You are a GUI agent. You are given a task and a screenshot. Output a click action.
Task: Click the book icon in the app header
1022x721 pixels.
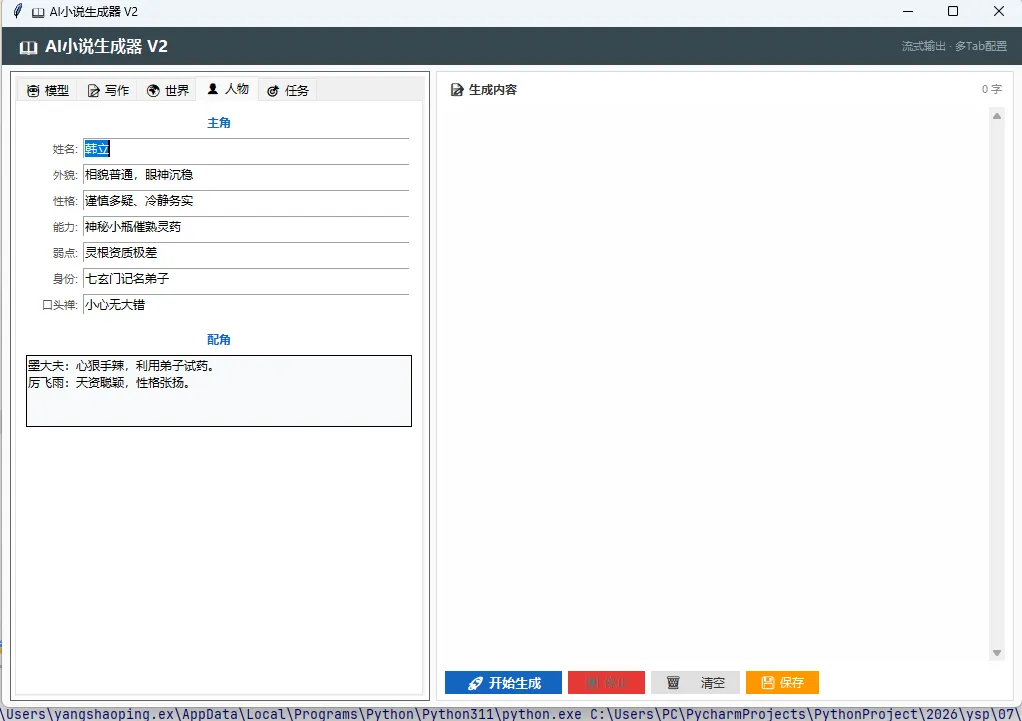click(28, 47)
